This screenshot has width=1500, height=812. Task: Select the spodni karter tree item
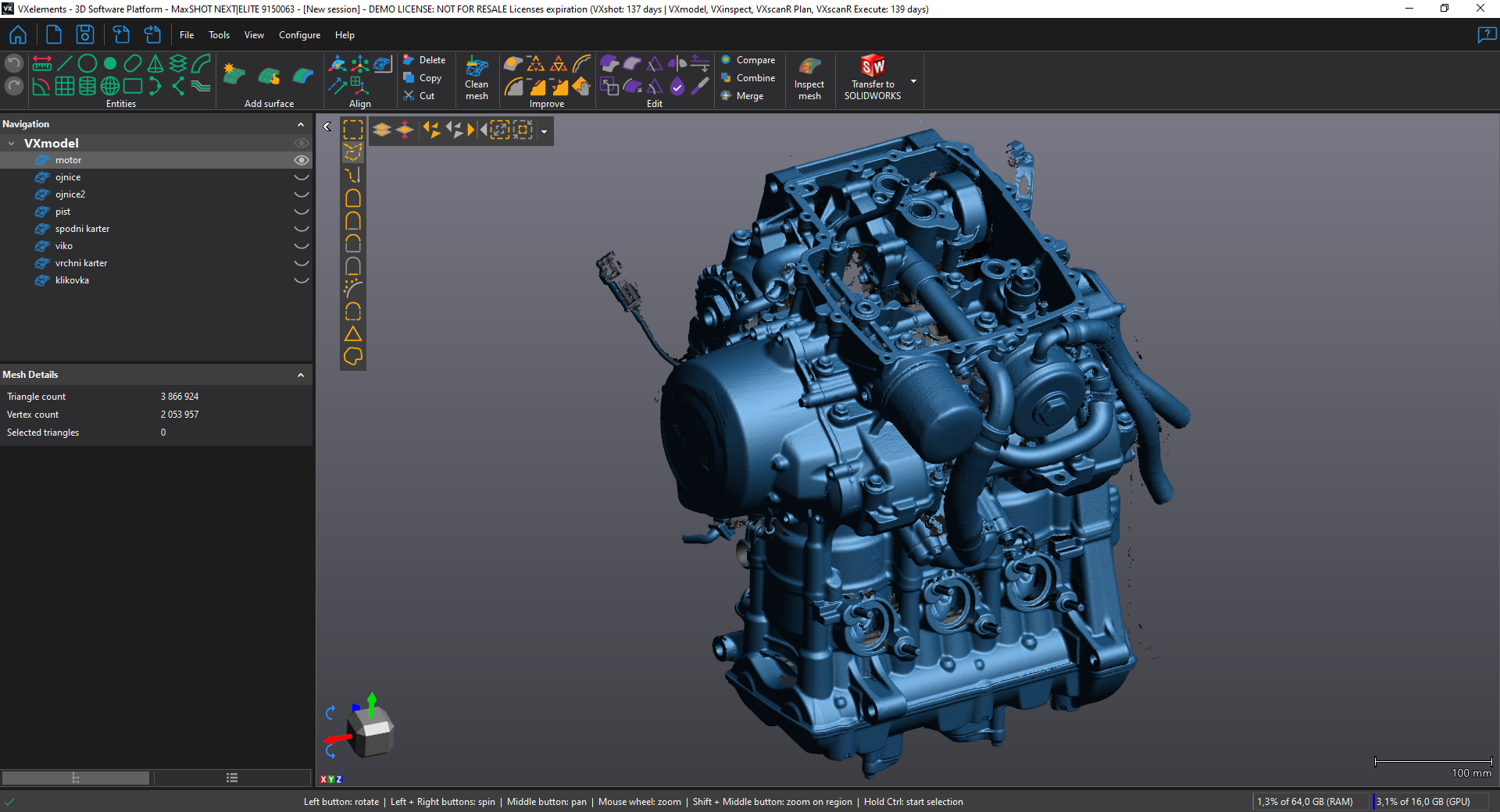click(82, 229)
